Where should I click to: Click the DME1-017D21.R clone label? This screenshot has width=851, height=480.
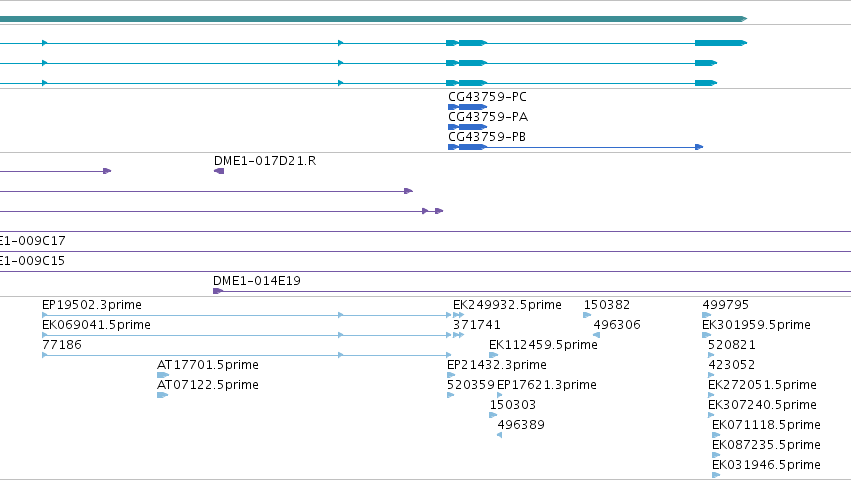(264, 161)
